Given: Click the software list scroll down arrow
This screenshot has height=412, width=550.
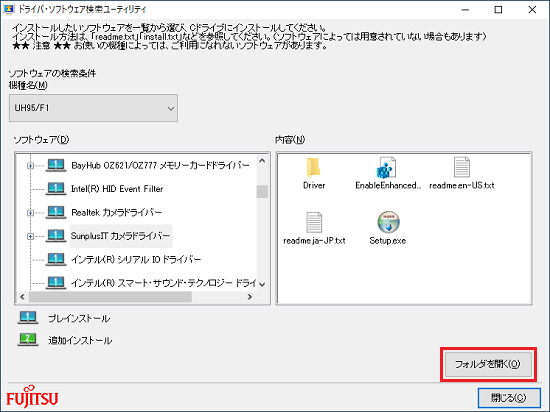Looking at the screenshot, I should pyautogui.click(x=262, y=284).
